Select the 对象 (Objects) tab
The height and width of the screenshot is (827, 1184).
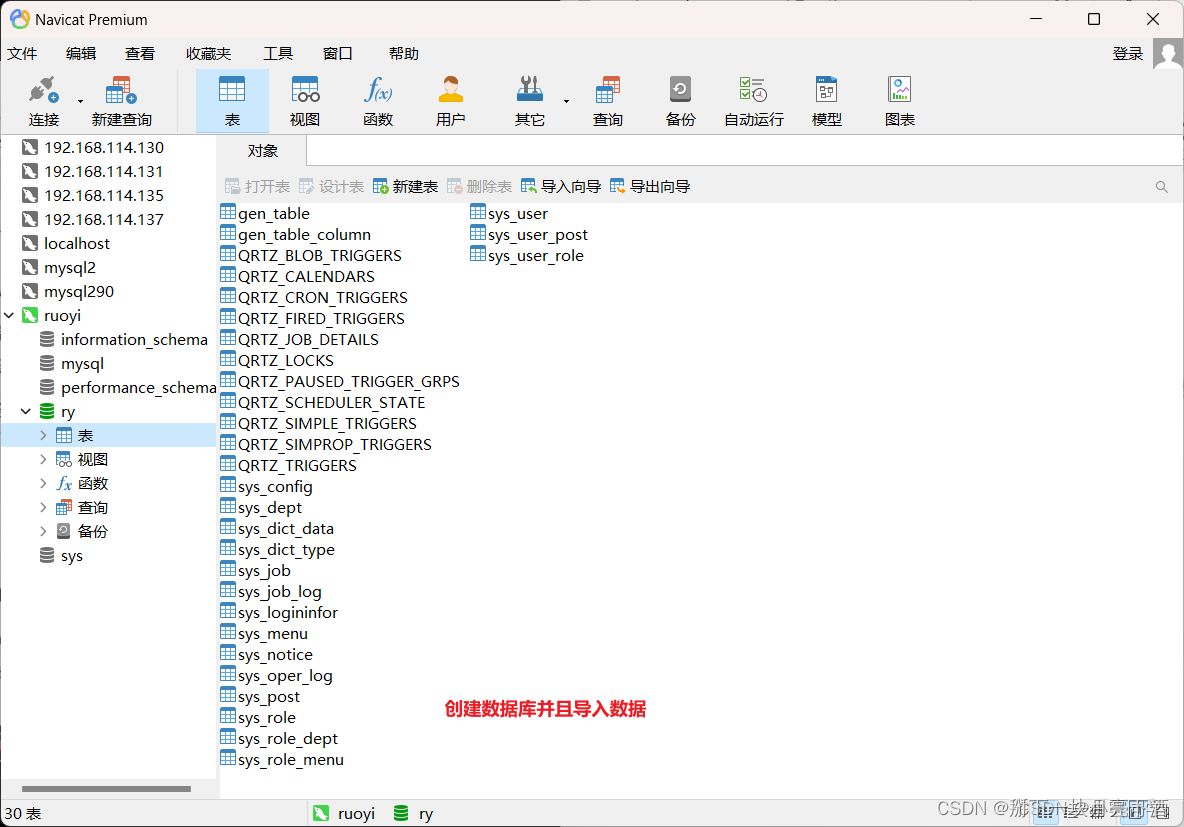tap(262, 150)
